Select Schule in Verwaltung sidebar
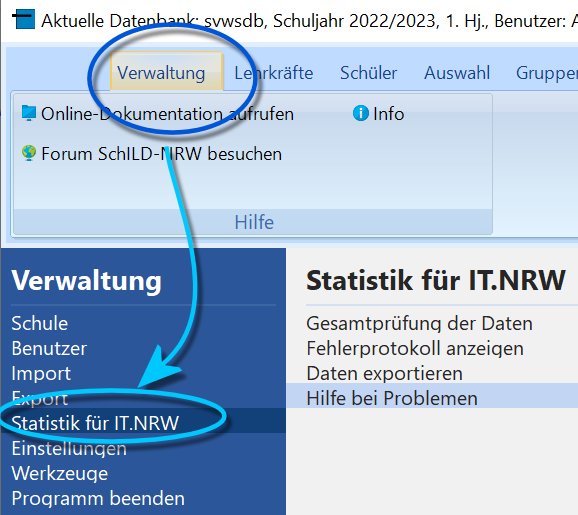The height and width of the screenshot is (515, 578). point(40,323)
